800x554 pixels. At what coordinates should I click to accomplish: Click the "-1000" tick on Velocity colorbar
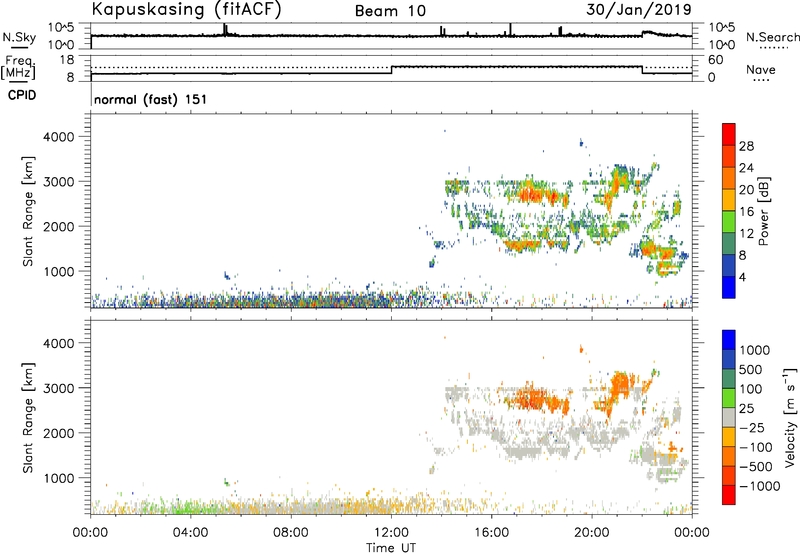tap(760, 486)
